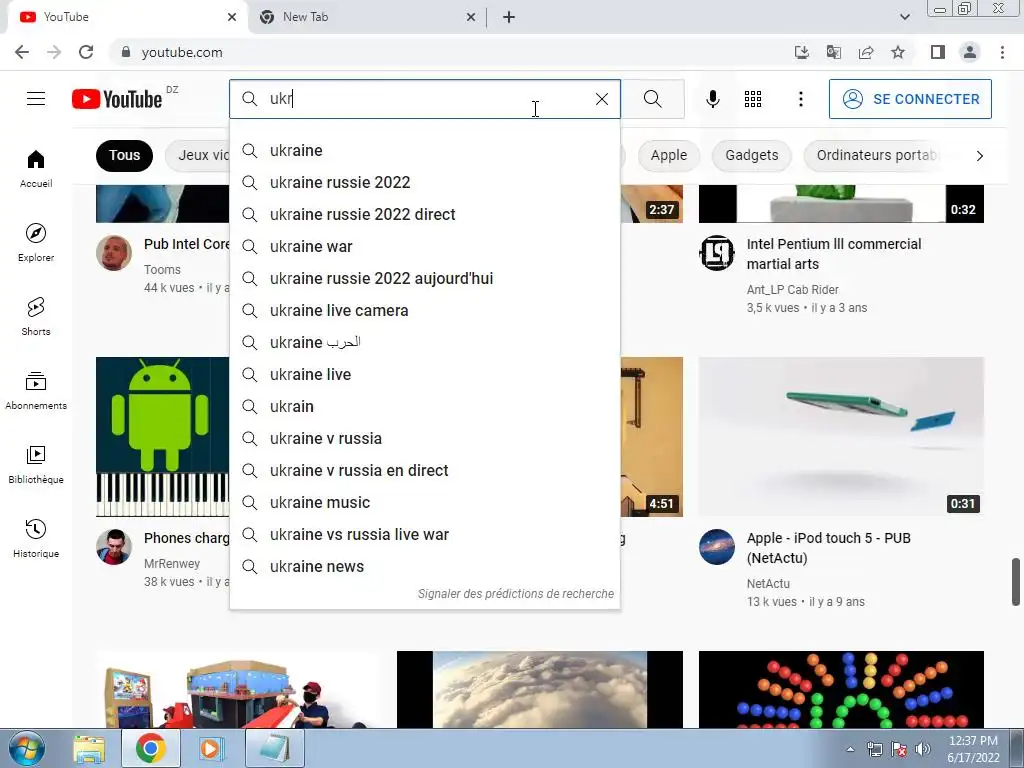
Task: Open the MrRenwey channel avatar
Action: [114, 547]
